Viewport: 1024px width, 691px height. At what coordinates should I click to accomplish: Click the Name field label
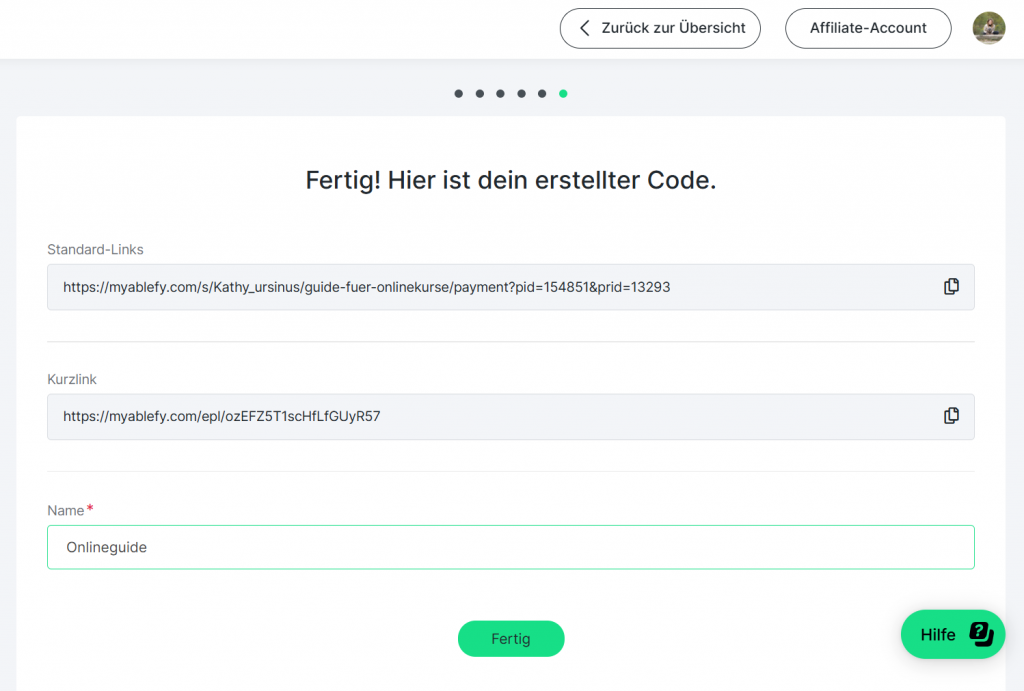pyautogui.click(x=66, y=510)
